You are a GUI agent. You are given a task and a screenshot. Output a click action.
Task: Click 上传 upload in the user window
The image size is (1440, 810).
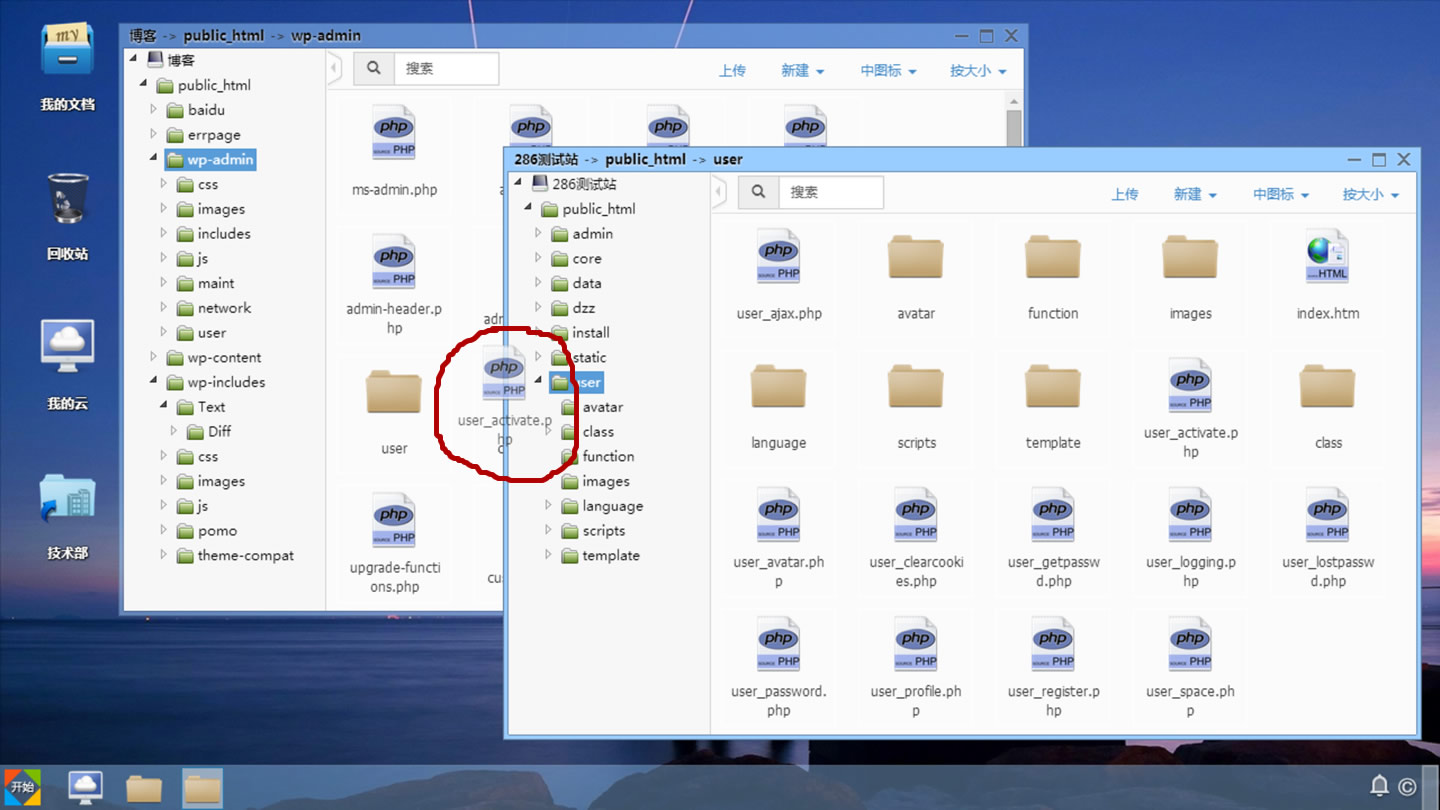tap(1124, 194)
